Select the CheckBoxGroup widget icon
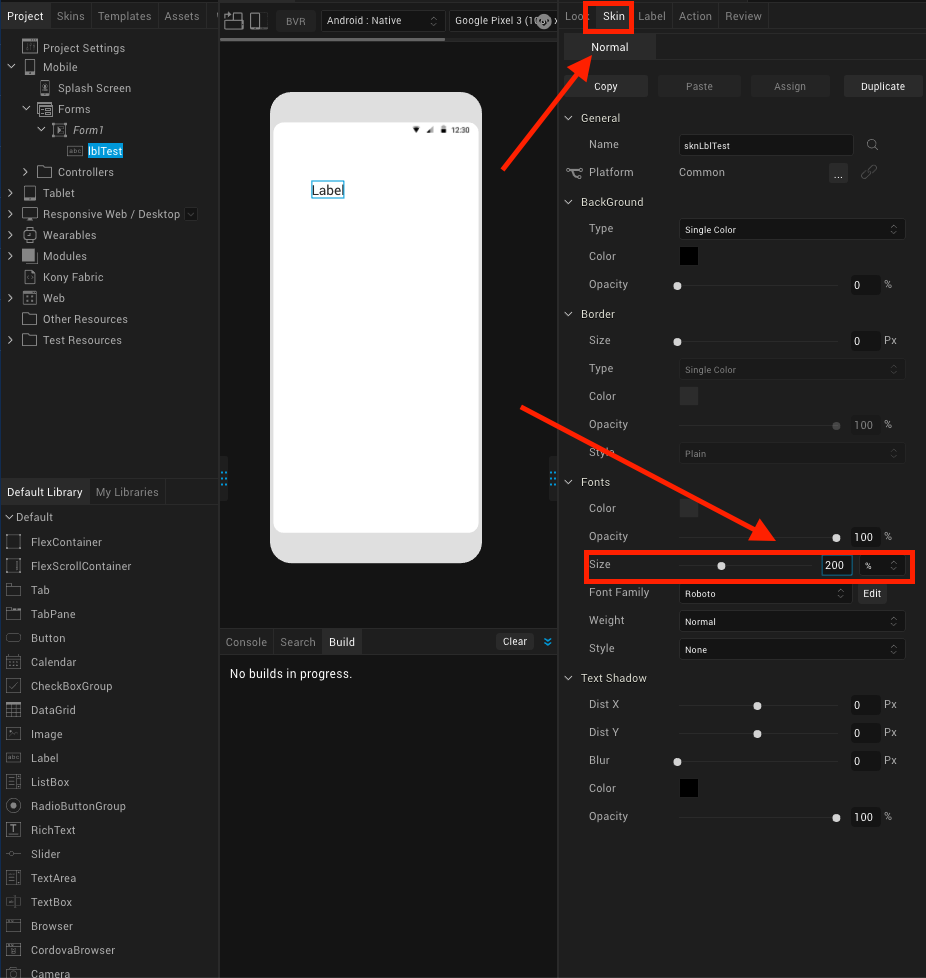Screen dimensions: 926x978 (13, 685)
